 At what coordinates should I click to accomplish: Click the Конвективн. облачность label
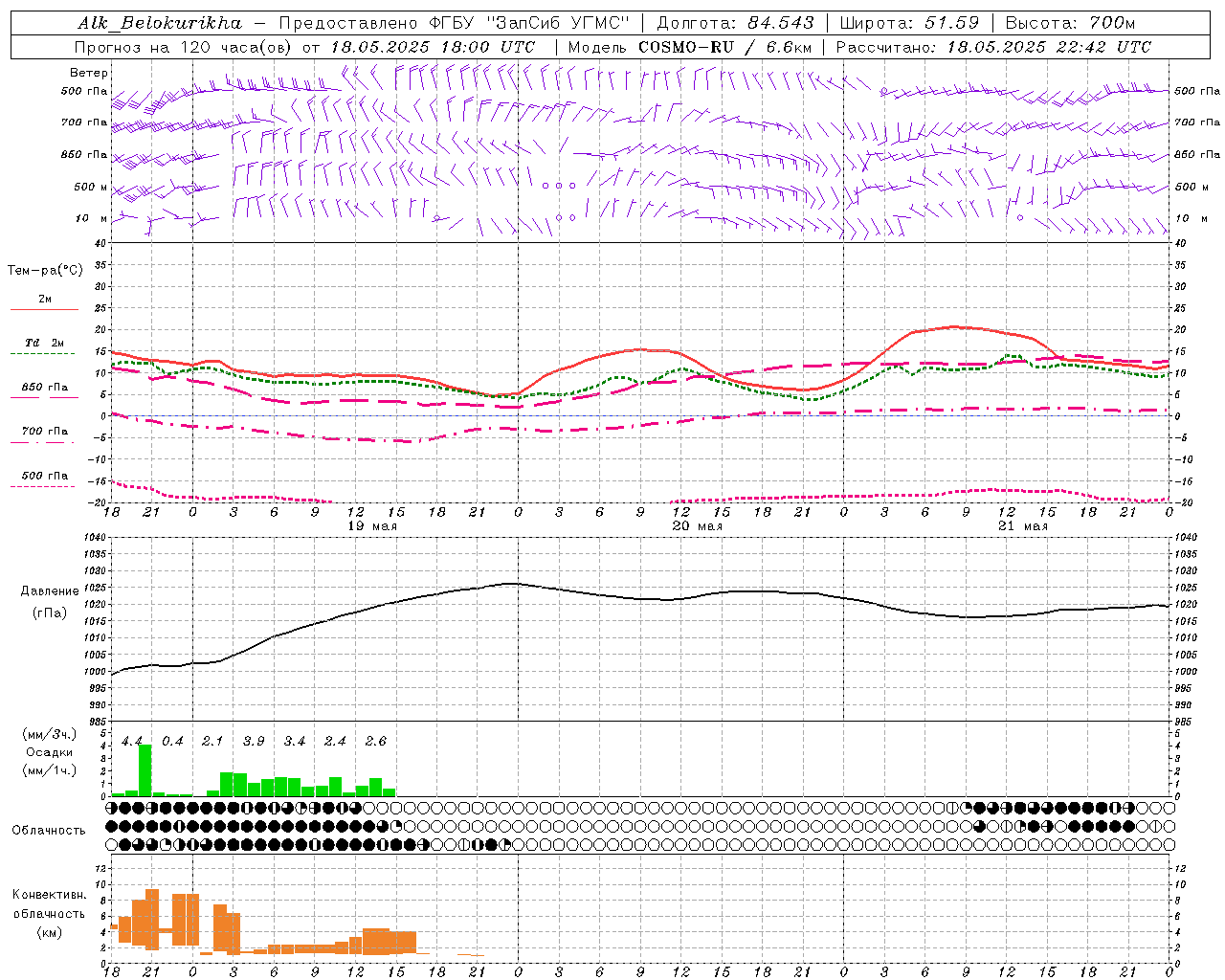click(49, 904)
